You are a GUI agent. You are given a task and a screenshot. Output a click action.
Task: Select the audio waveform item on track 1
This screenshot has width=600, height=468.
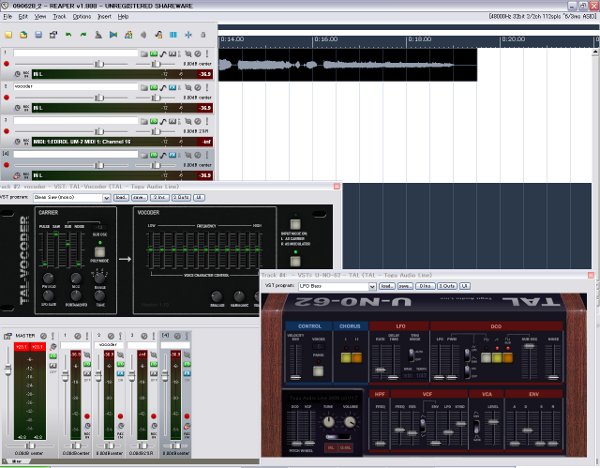(x=347, y=65)
